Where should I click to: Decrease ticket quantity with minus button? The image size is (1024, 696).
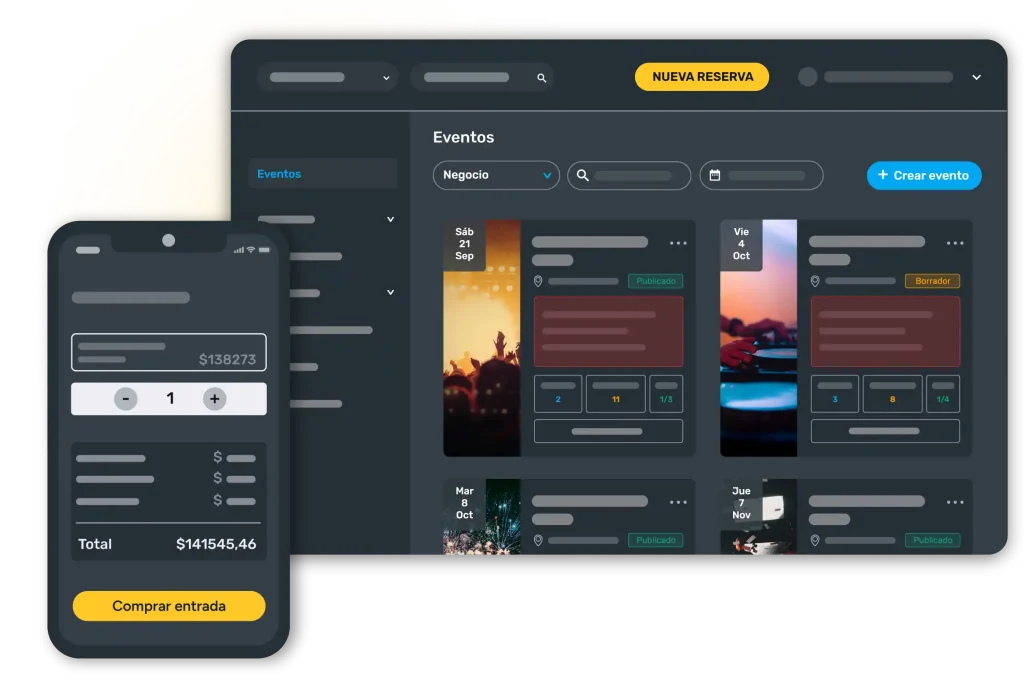pos(126,399)
